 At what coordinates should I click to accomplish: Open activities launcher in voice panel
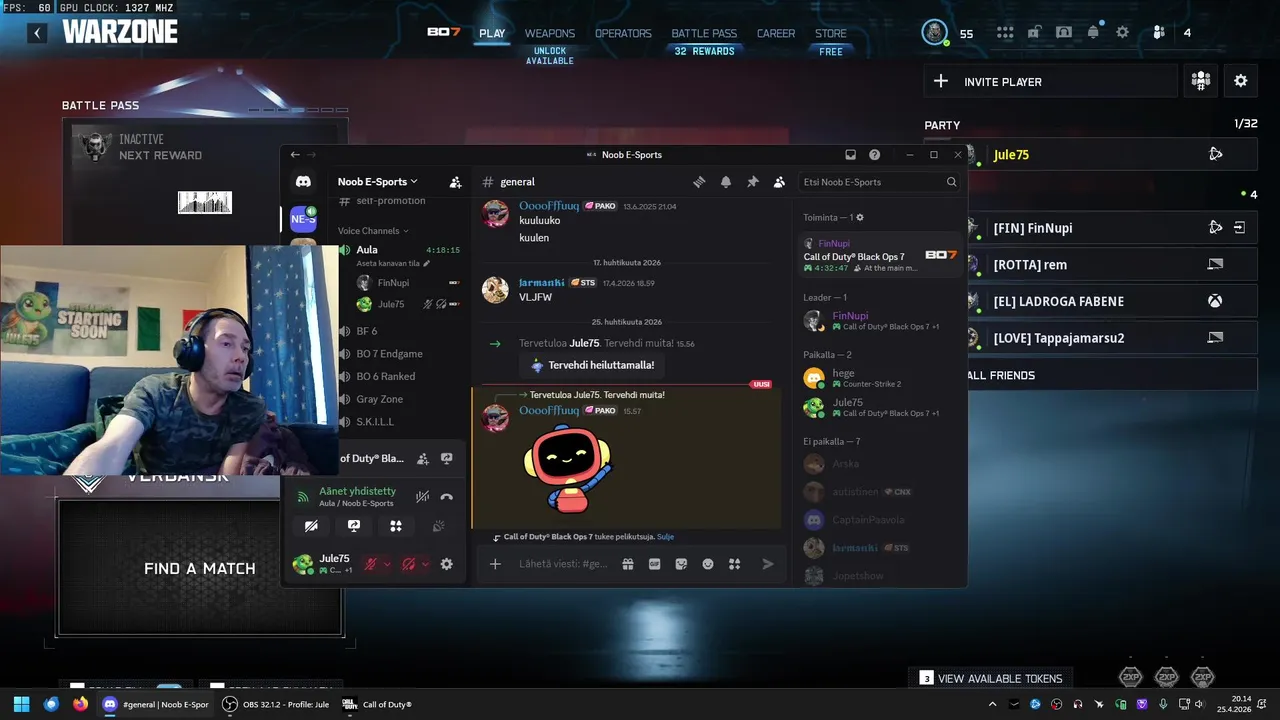point(396,526)
